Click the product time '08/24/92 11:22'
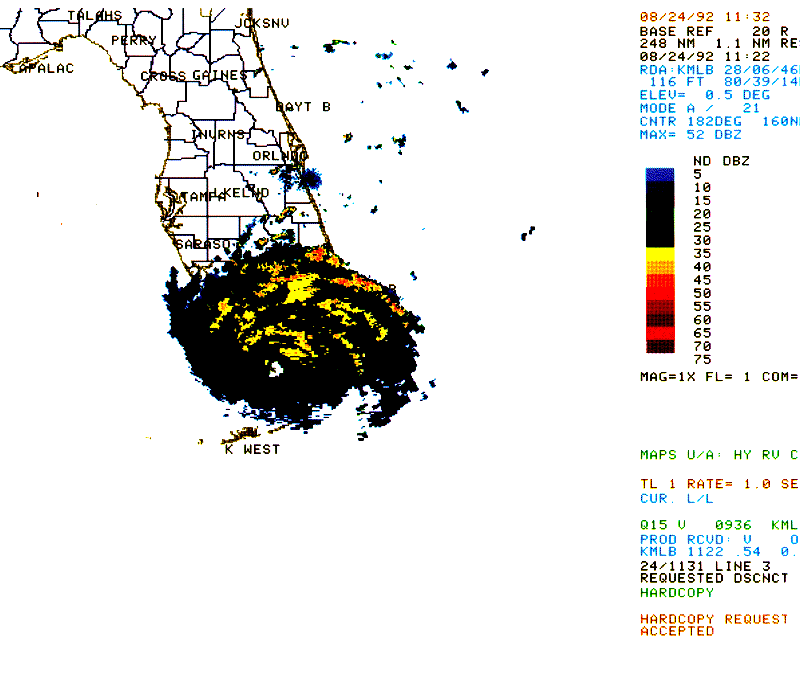 pyautogui.click(x=705, y=57)
